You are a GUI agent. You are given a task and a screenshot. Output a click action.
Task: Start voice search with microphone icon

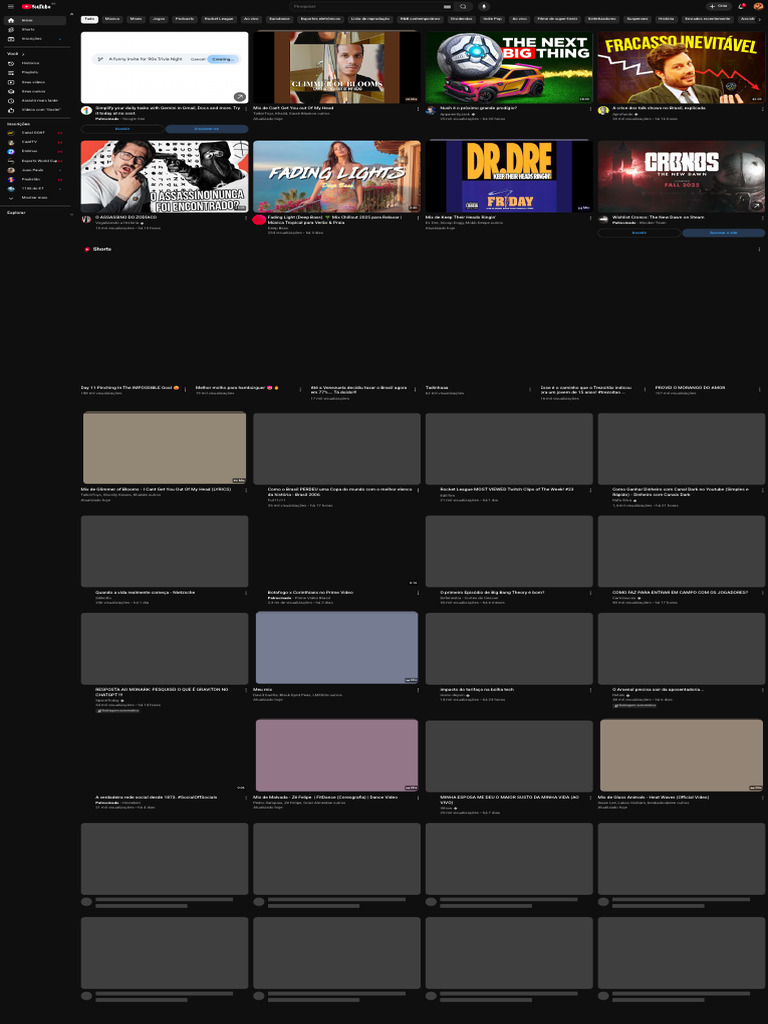[x=484, y=6]
